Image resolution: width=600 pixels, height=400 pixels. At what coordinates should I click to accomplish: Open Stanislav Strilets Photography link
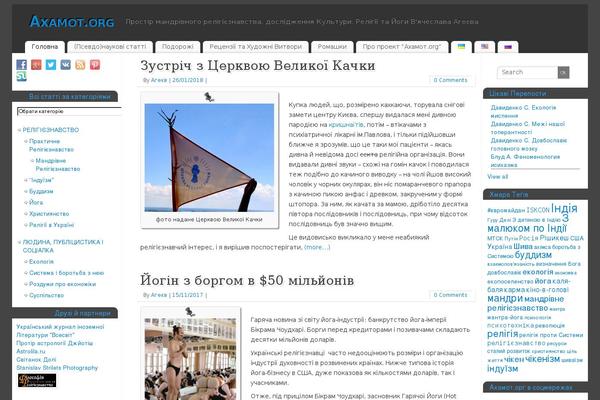[57, 367]
